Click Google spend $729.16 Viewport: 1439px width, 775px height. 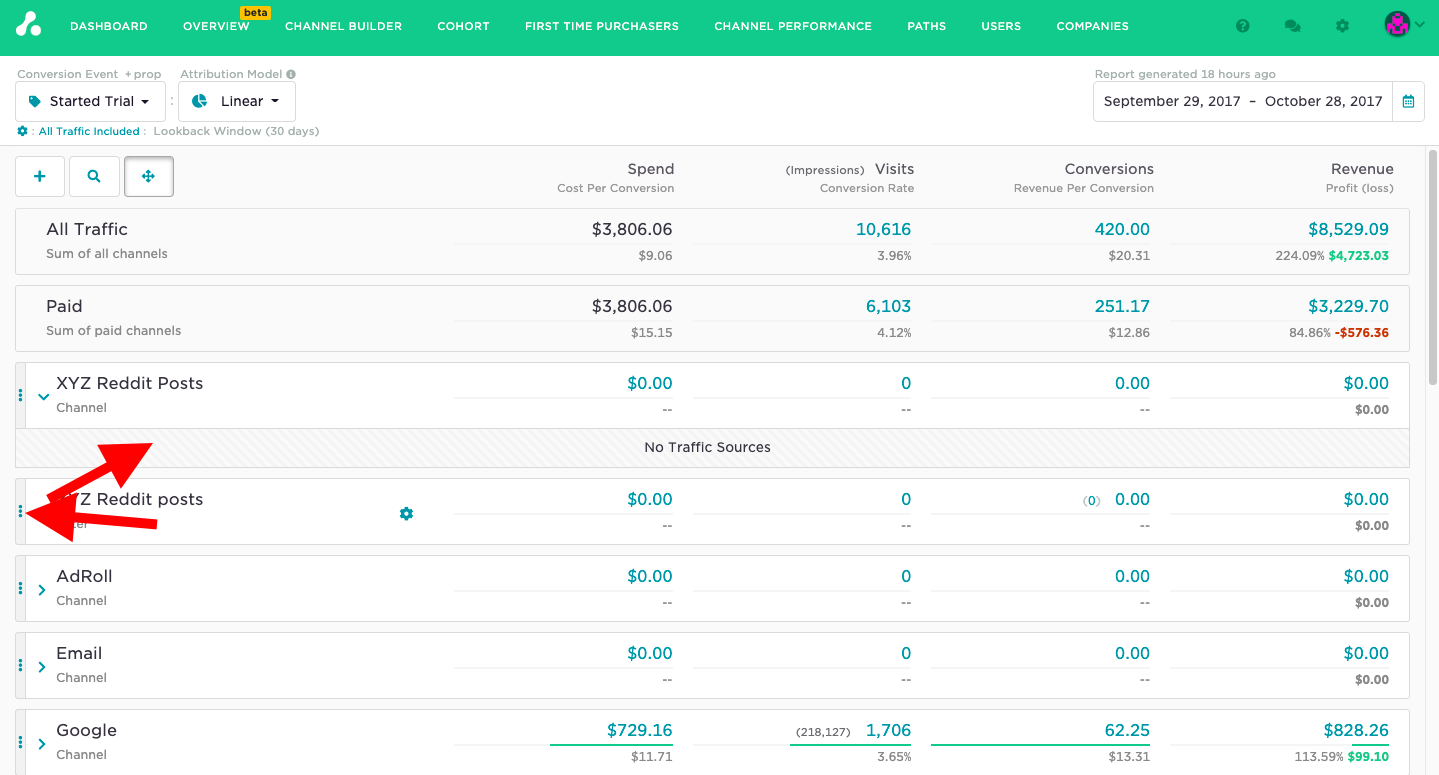640,730
